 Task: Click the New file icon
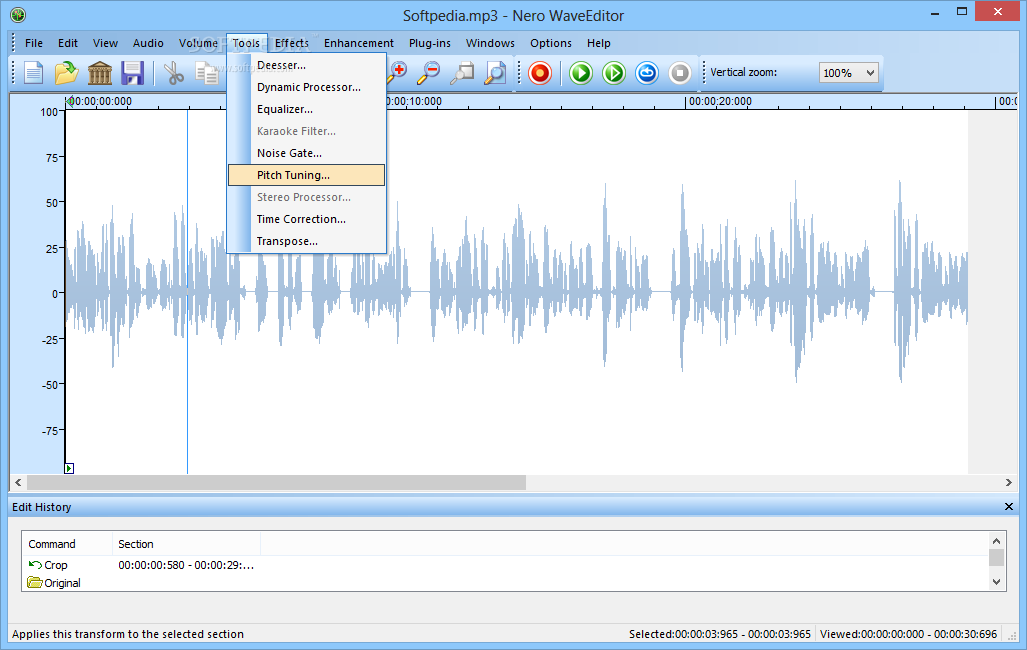pyautogui.click(x=33, y=73)
